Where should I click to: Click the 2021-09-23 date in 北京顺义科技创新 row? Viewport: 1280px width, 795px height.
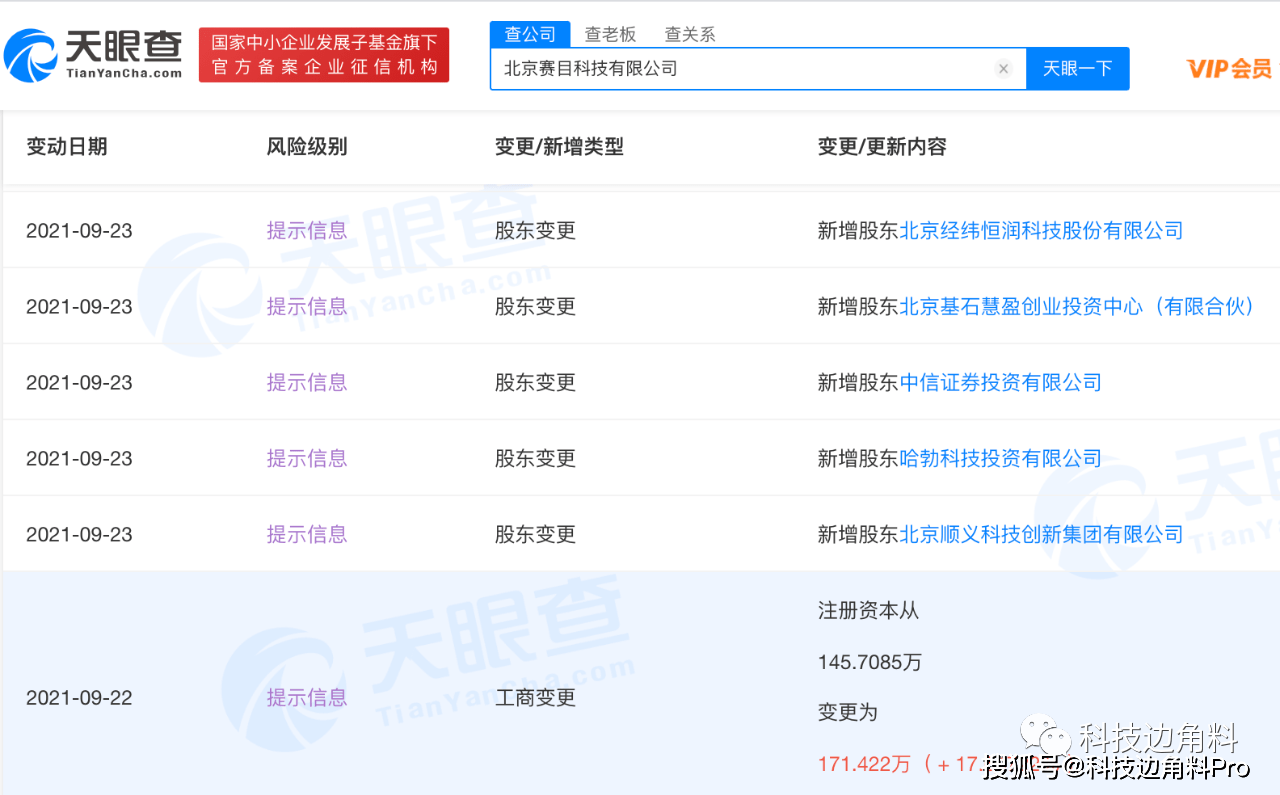pyautogui.click(x=79, y=535)
